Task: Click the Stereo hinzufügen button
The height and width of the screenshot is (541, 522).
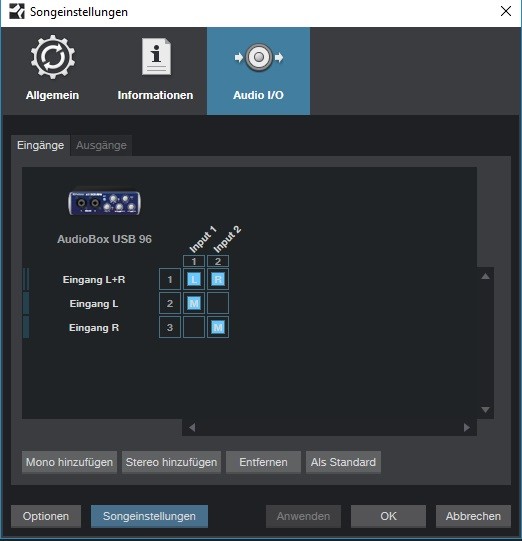Action: 171,462
